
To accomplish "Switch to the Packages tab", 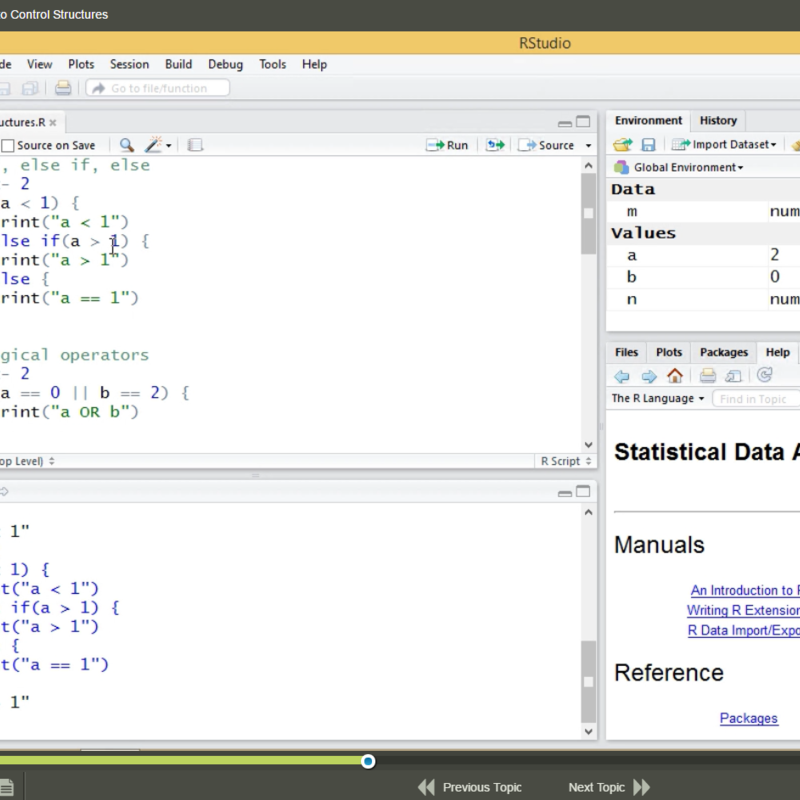I will 723,353.
